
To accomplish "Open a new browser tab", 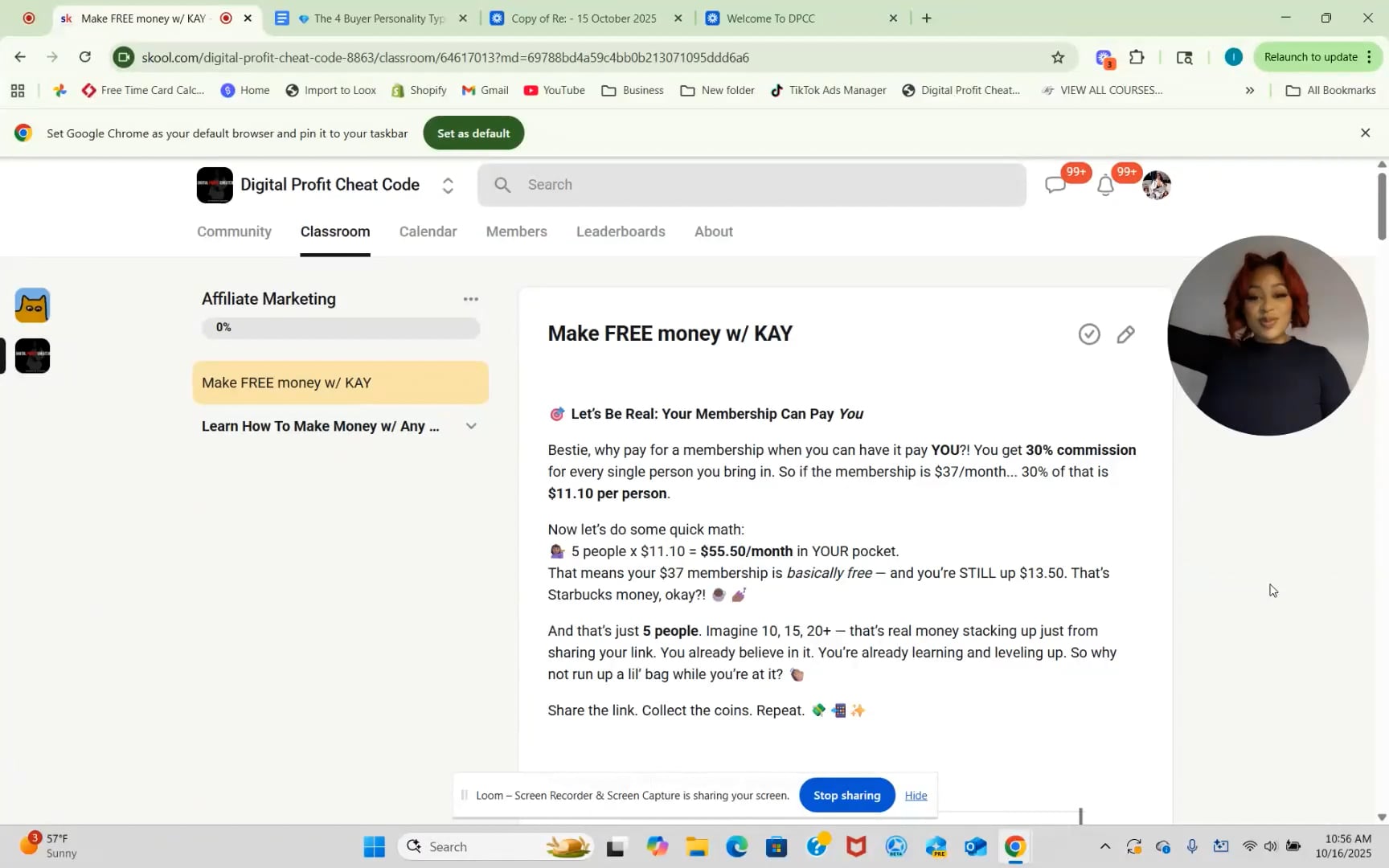I will pyautogui.click(x=926, y=18).
